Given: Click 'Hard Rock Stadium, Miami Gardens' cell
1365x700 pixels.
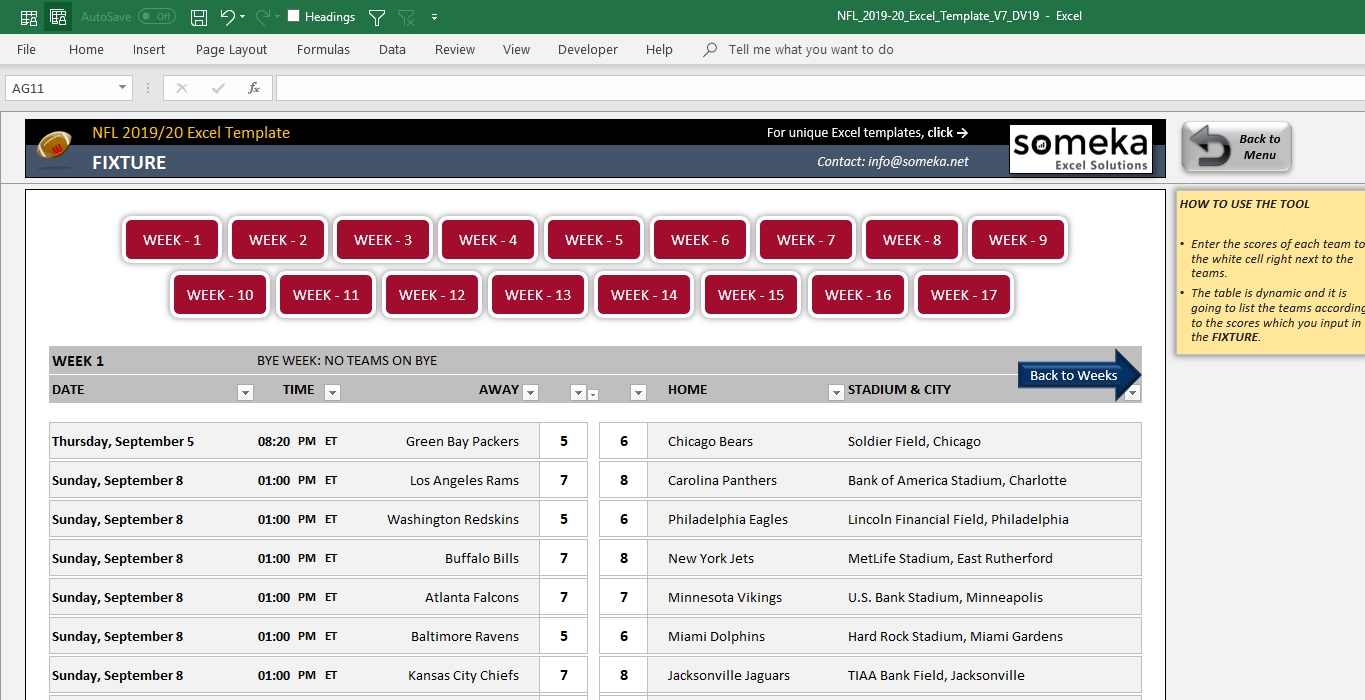Looking at the screenshot, I should [x=955, y=636].
